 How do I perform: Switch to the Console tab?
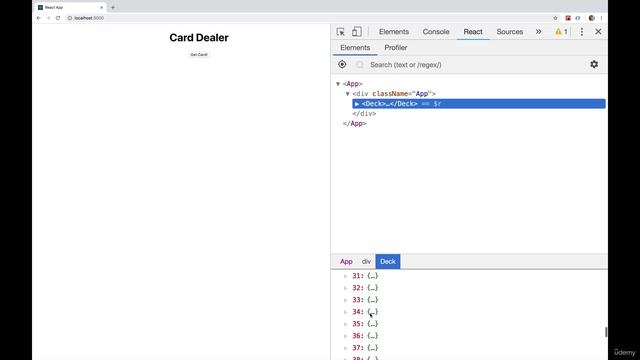436,32
